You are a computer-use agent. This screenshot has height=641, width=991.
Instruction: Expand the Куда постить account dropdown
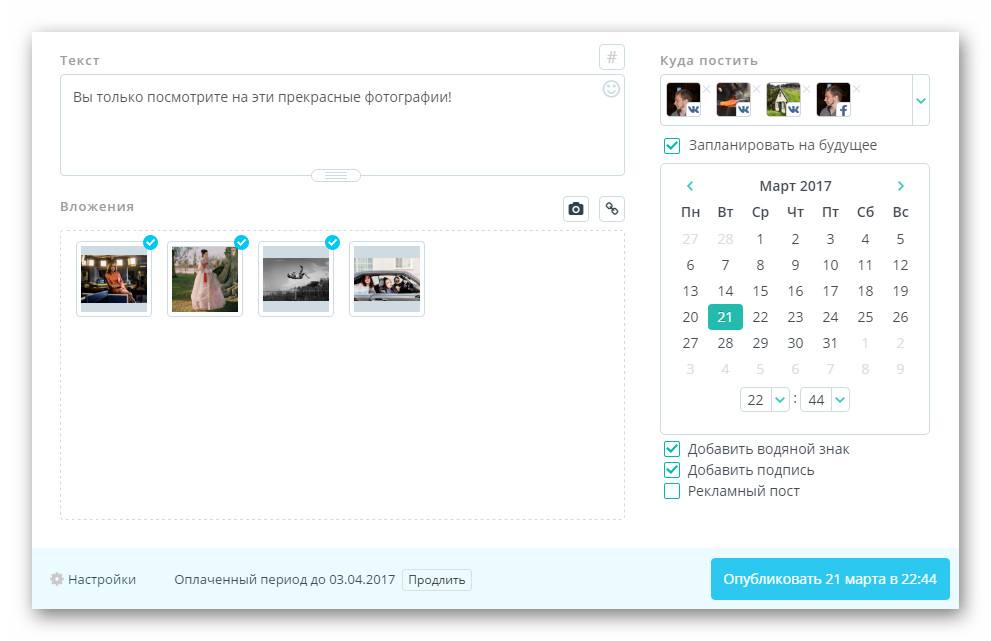(920, 100)
